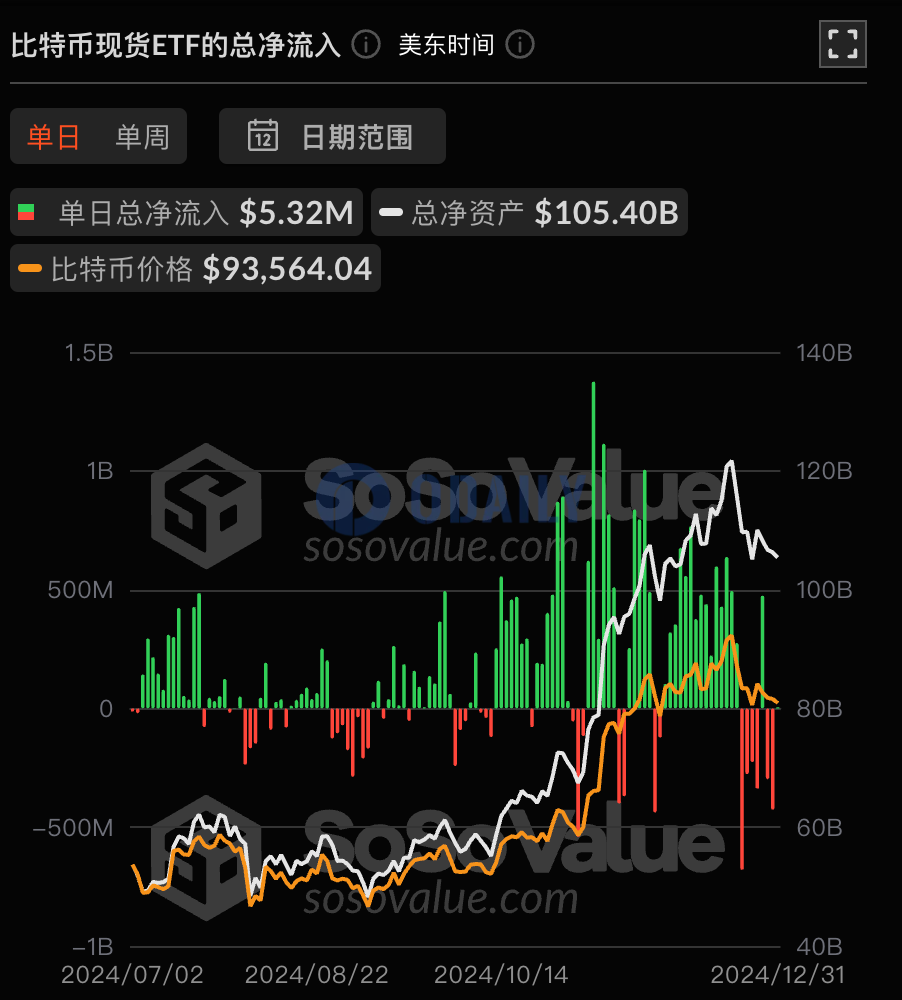
Task: Click left axis label 500M
Action: [x=80, y=590]
